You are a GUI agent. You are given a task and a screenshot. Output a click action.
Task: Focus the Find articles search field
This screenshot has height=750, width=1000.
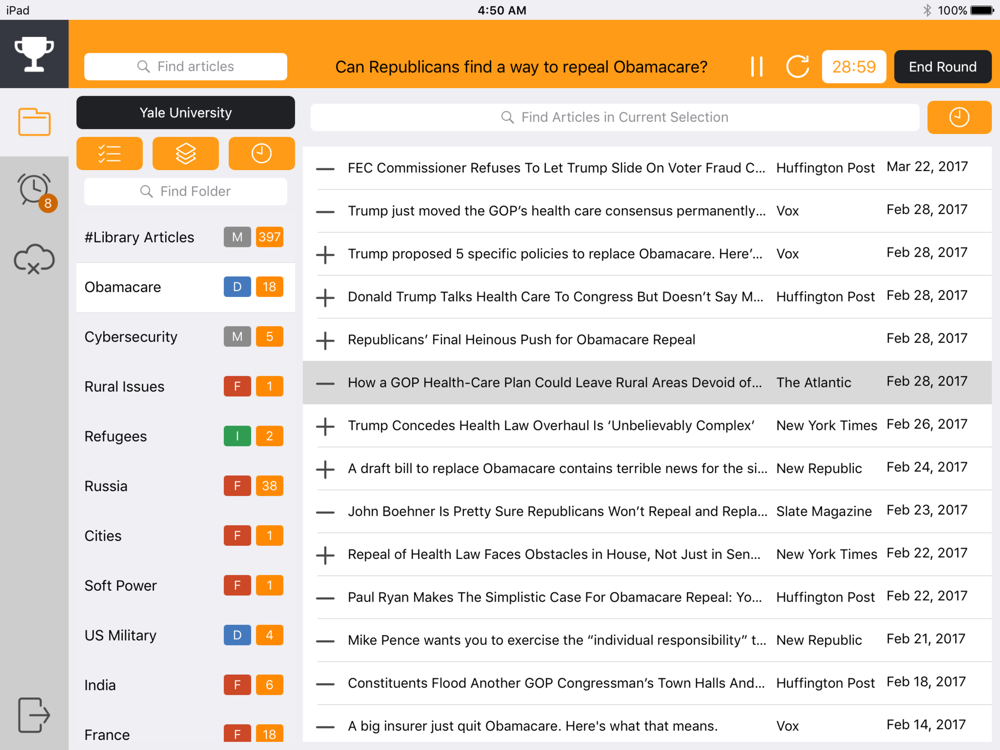coord(186,66)
